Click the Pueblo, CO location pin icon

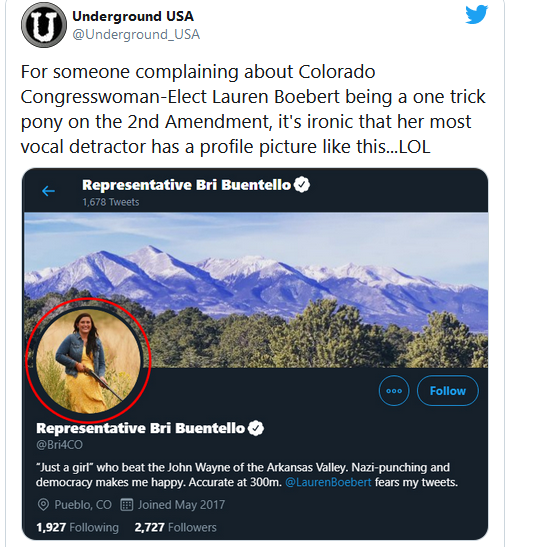[x=43, y=505]
